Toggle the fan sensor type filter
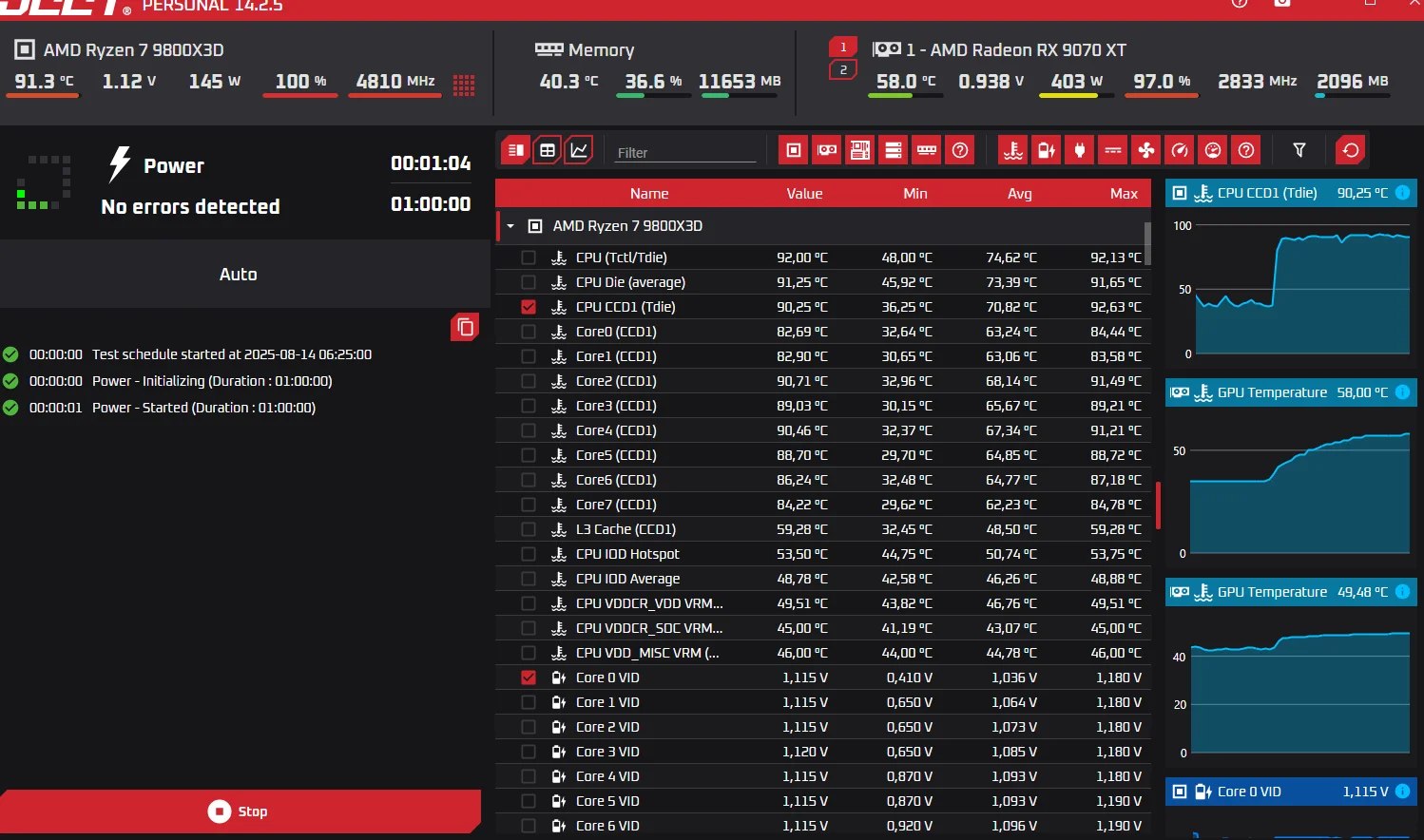Image resolution: width=1424 pixels, height=840 pixels. [x=1146, y=150]
